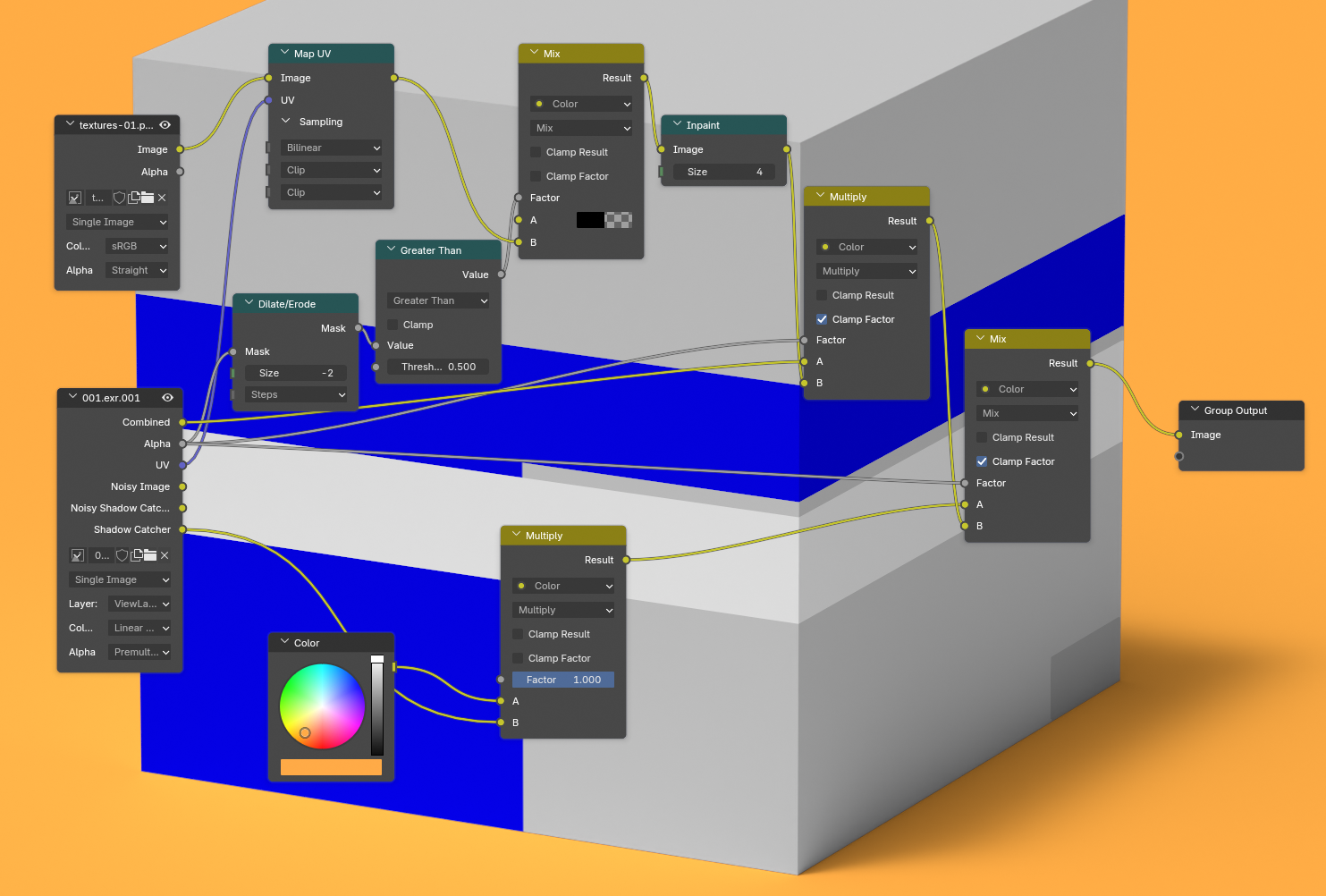Disable Clamp Factor in upper Multiply node

pyautogui.click(x=822, y=319)
